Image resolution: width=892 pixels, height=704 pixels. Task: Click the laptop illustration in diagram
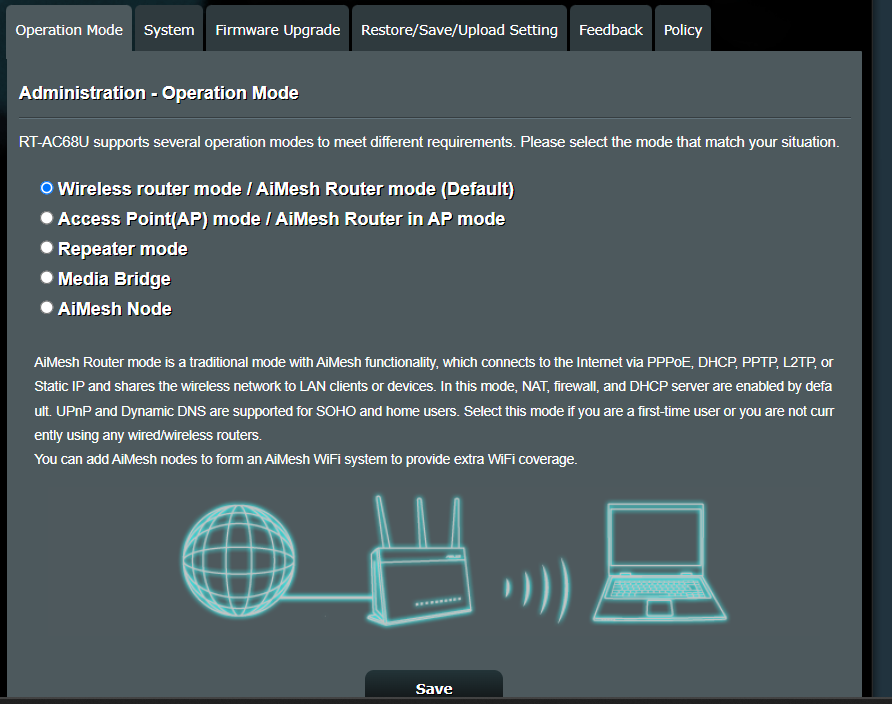pyautogui.click(x=659, y=562)
